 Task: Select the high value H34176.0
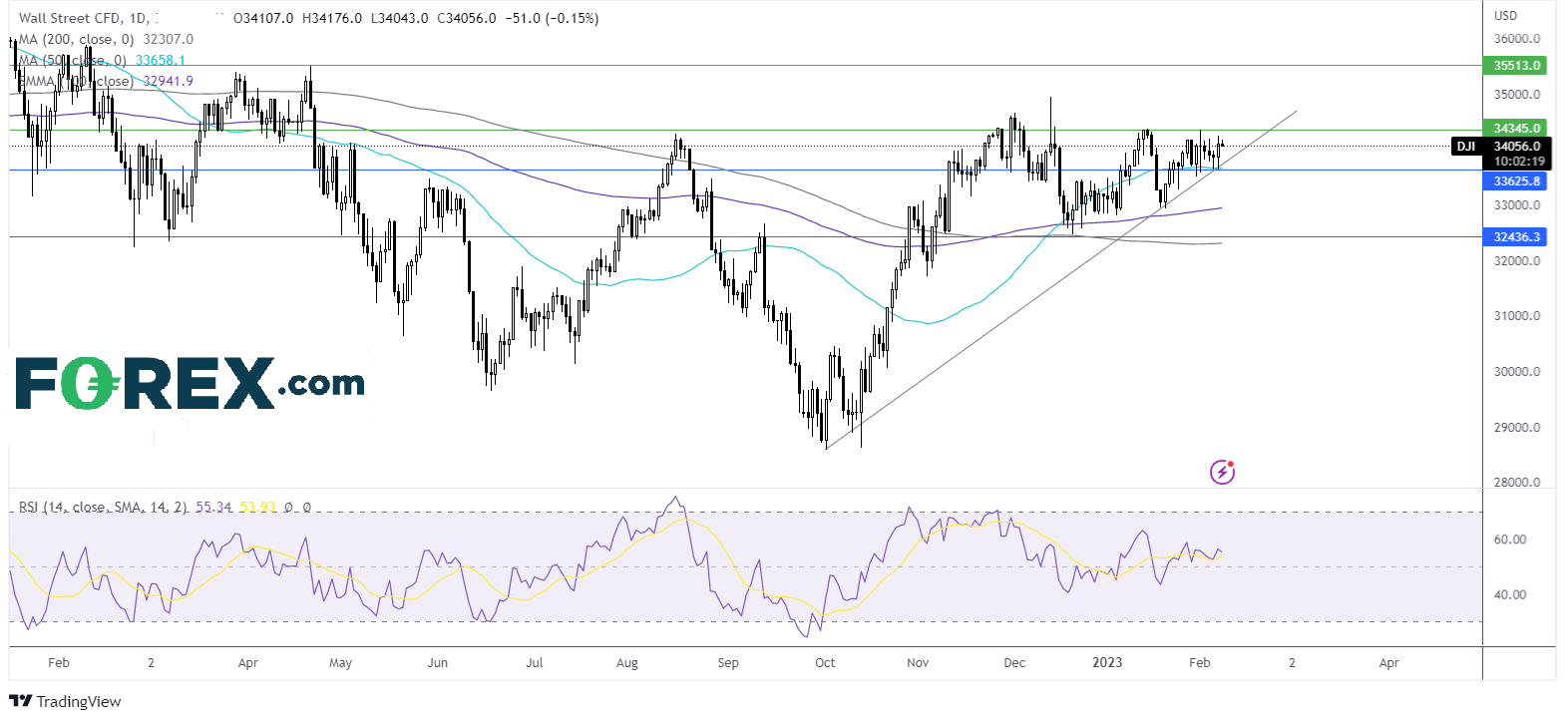[331, 18]
